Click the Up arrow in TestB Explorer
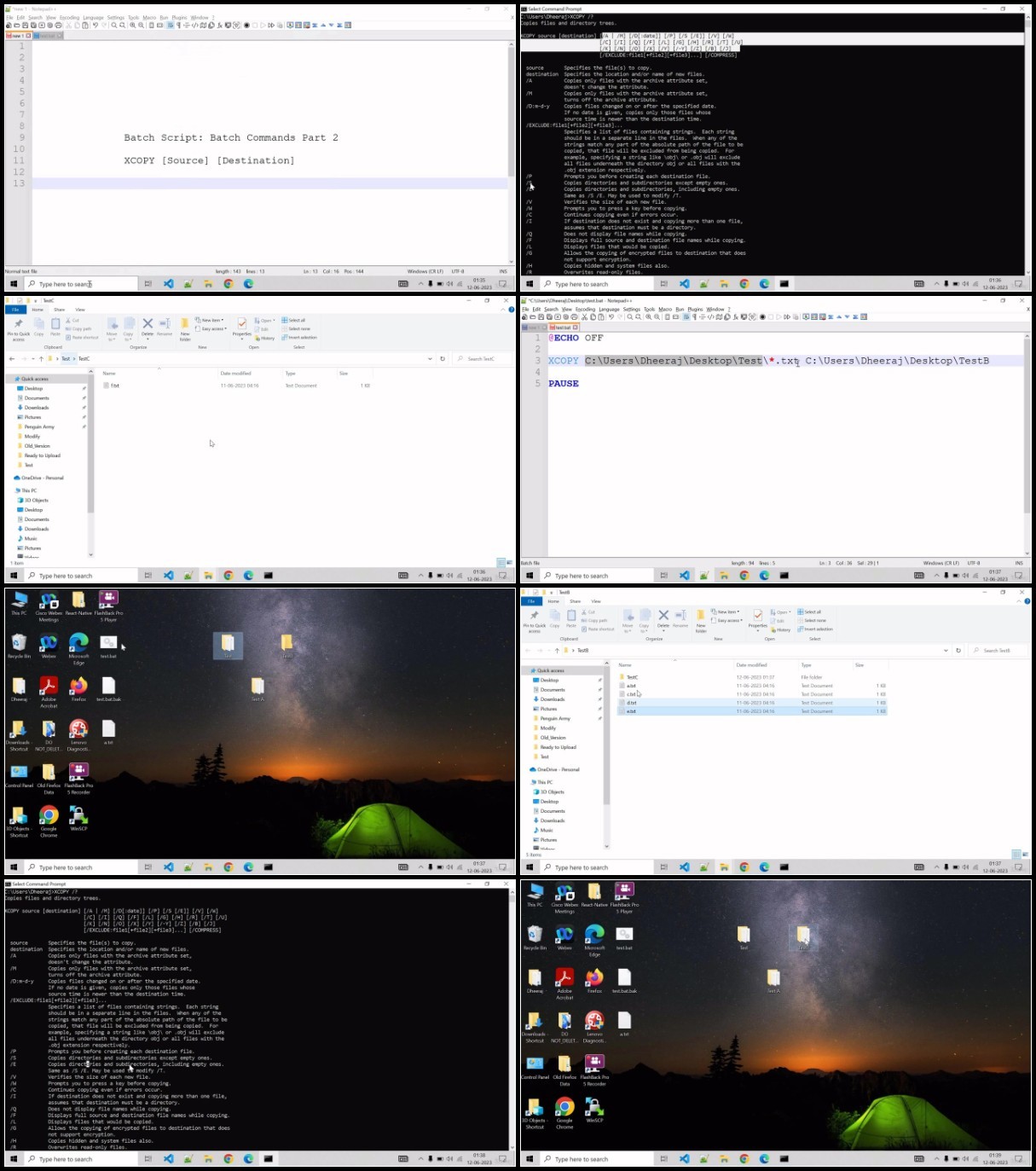The width and height of the screenshot is (1036, 1171). 557,650
